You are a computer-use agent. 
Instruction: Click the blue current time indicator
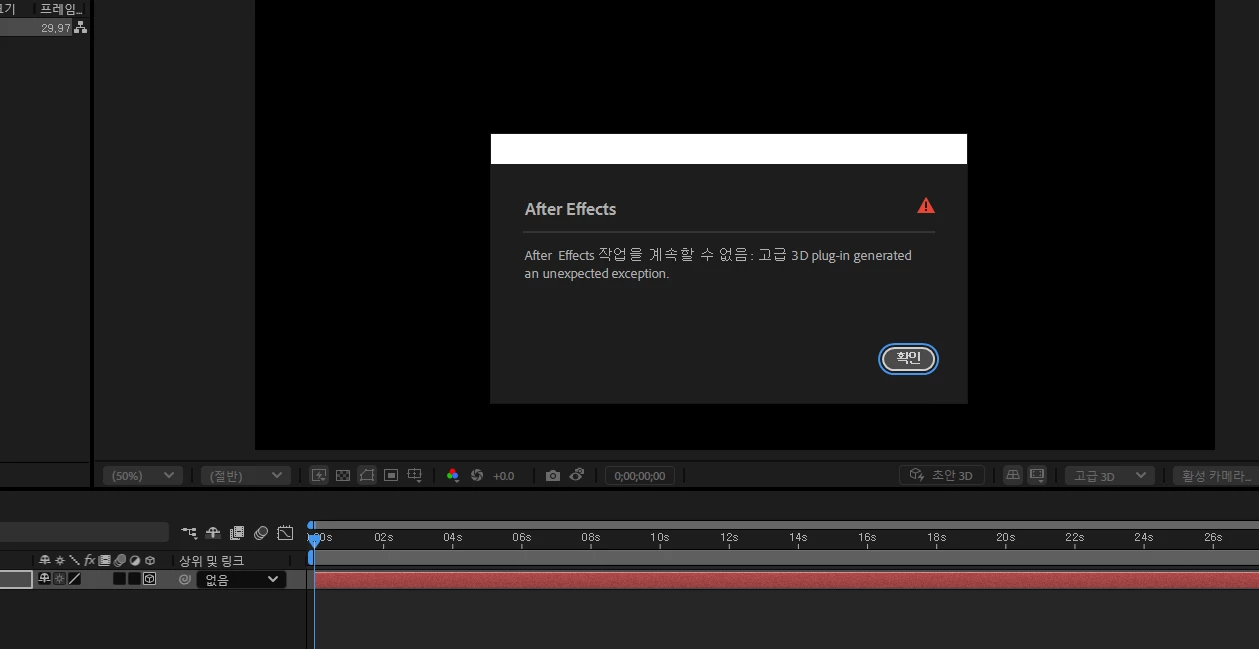314,540
